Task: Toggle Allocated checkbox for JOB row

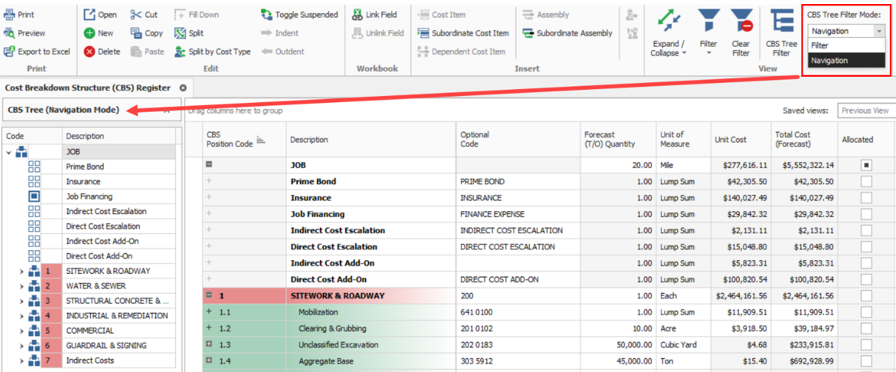Action: [866, 165]
